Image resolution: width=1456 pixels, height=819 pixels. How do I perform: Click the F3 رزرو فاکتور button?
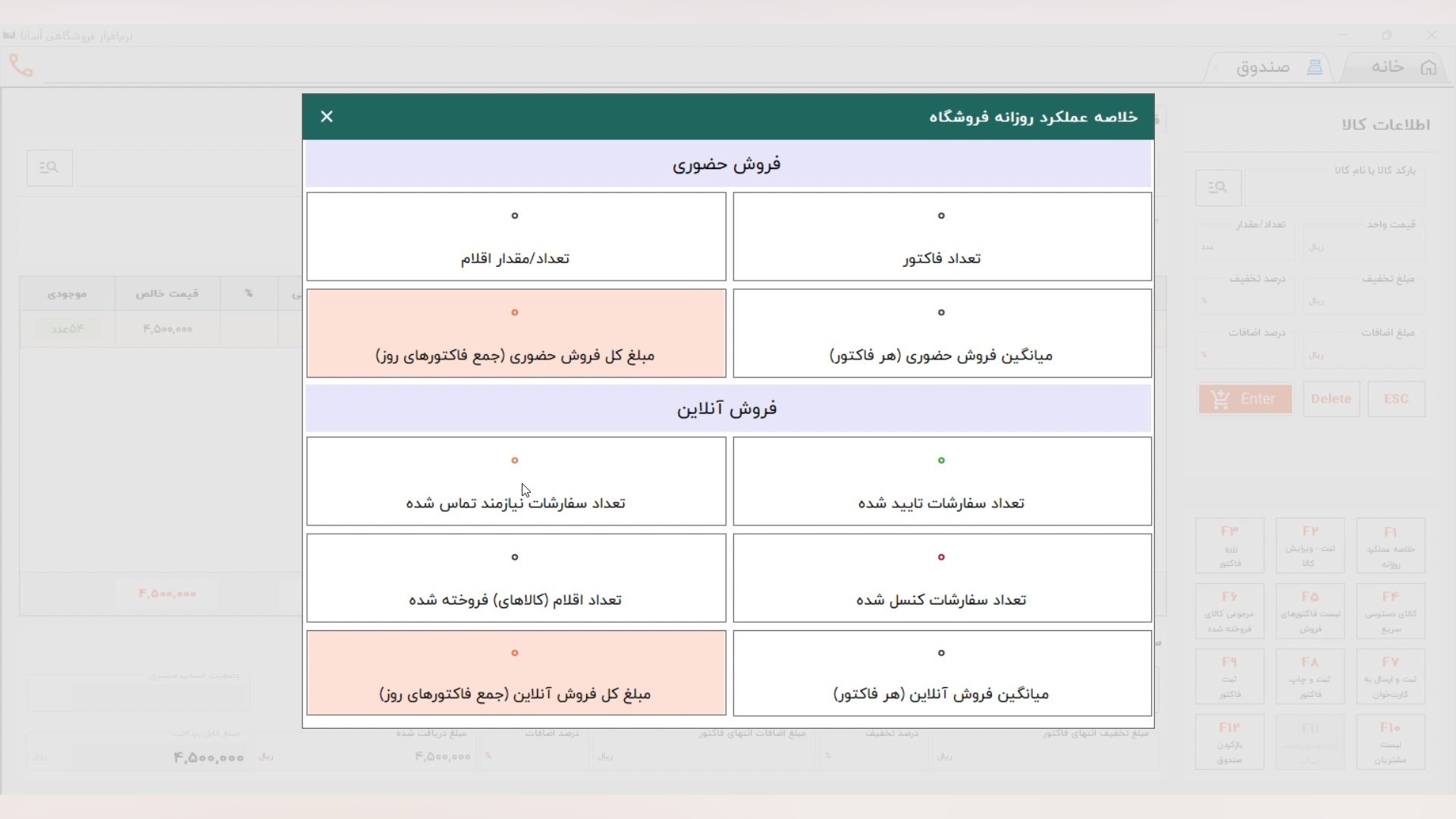pyautogui.click(x=1230, y=546)
